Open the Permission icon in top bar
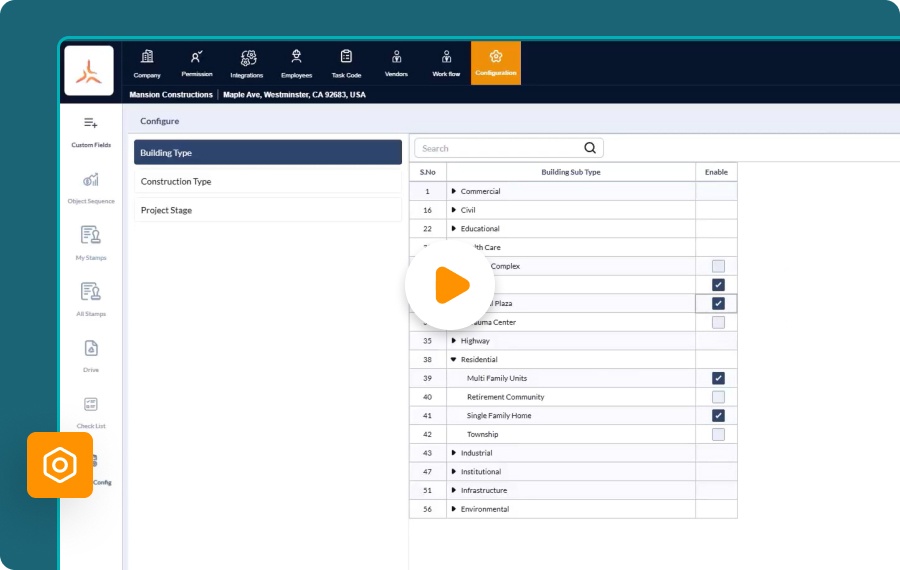This screenshot has width=900, height=570. (x=196, y=56)
